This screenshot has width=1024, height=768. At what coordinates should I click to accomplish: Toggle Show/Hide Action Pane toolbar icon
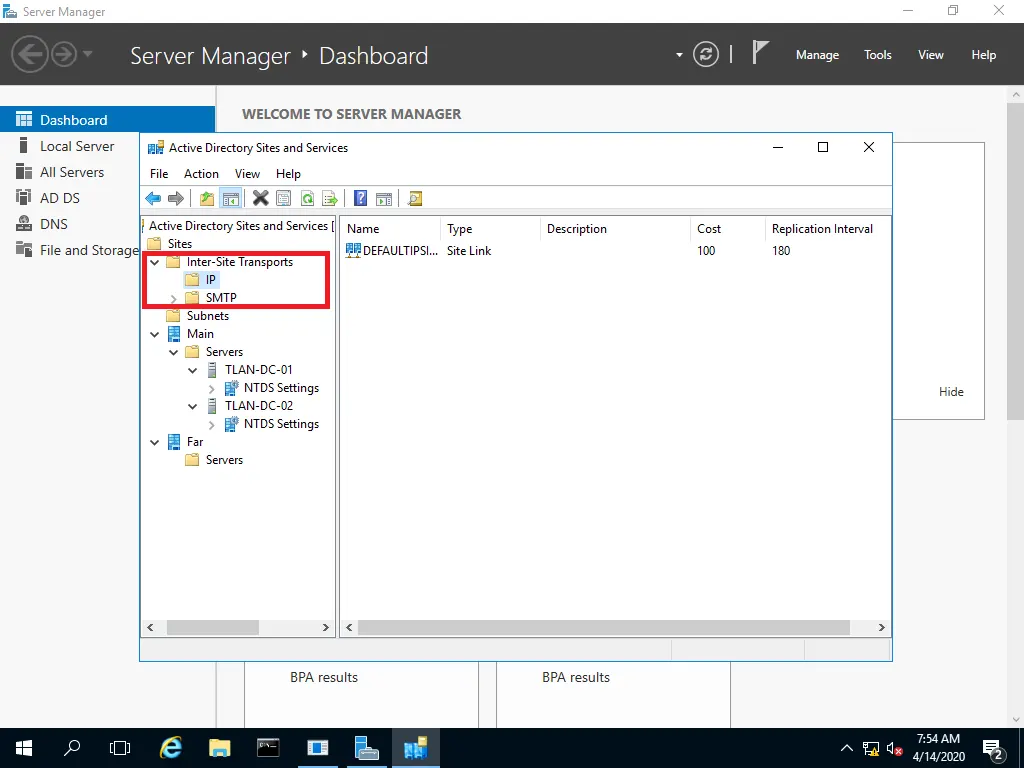pos(384,199)
